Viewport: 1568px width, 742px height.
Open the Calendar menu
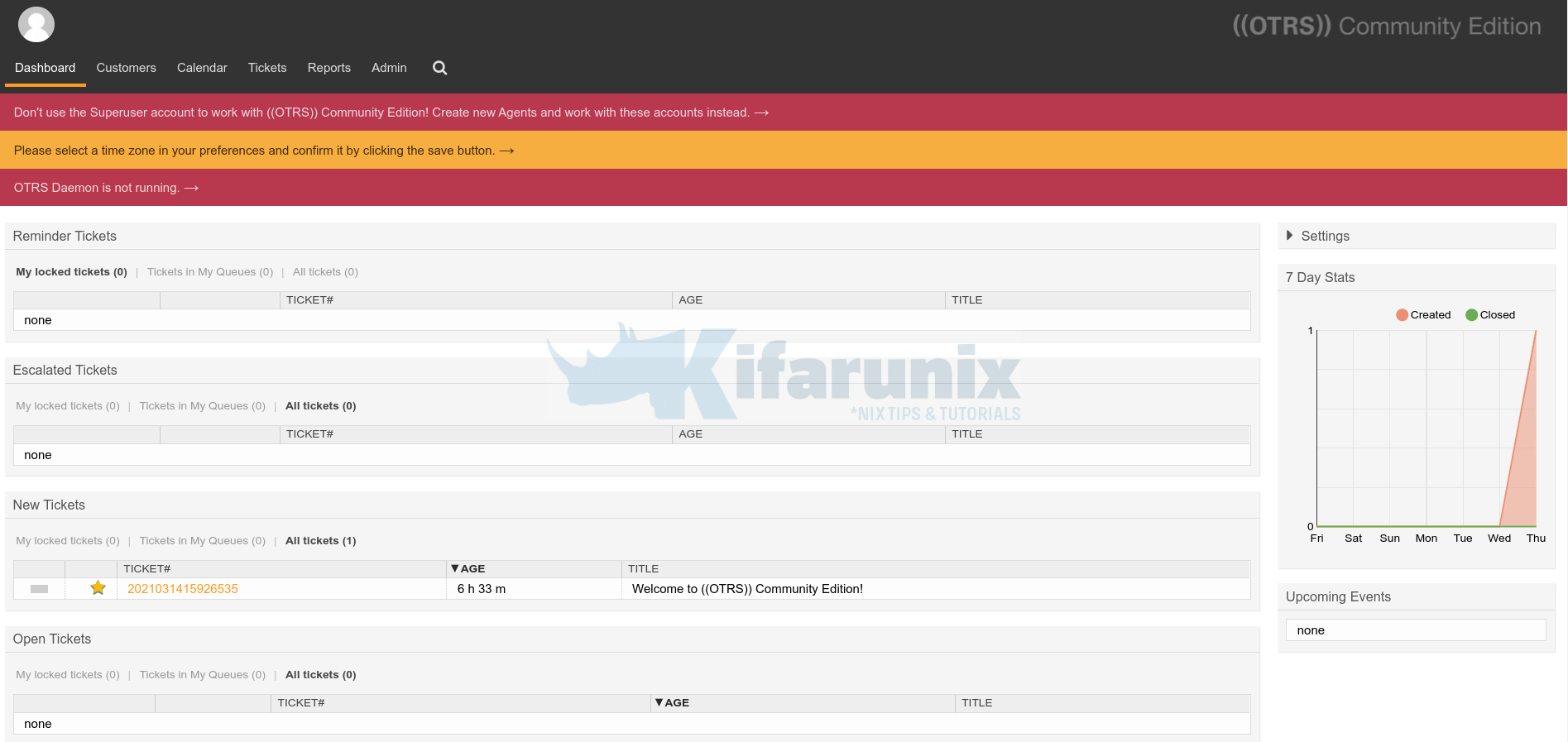(202, 68)
